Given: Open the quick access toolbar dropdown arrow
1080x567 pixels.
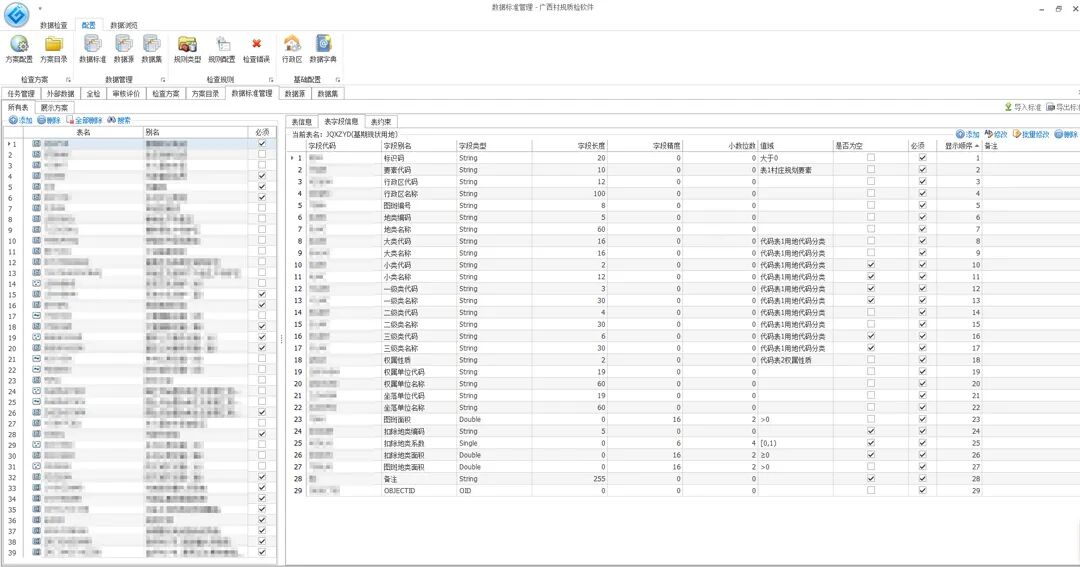Looking at the screenshot, I should [x=39, y=9].
